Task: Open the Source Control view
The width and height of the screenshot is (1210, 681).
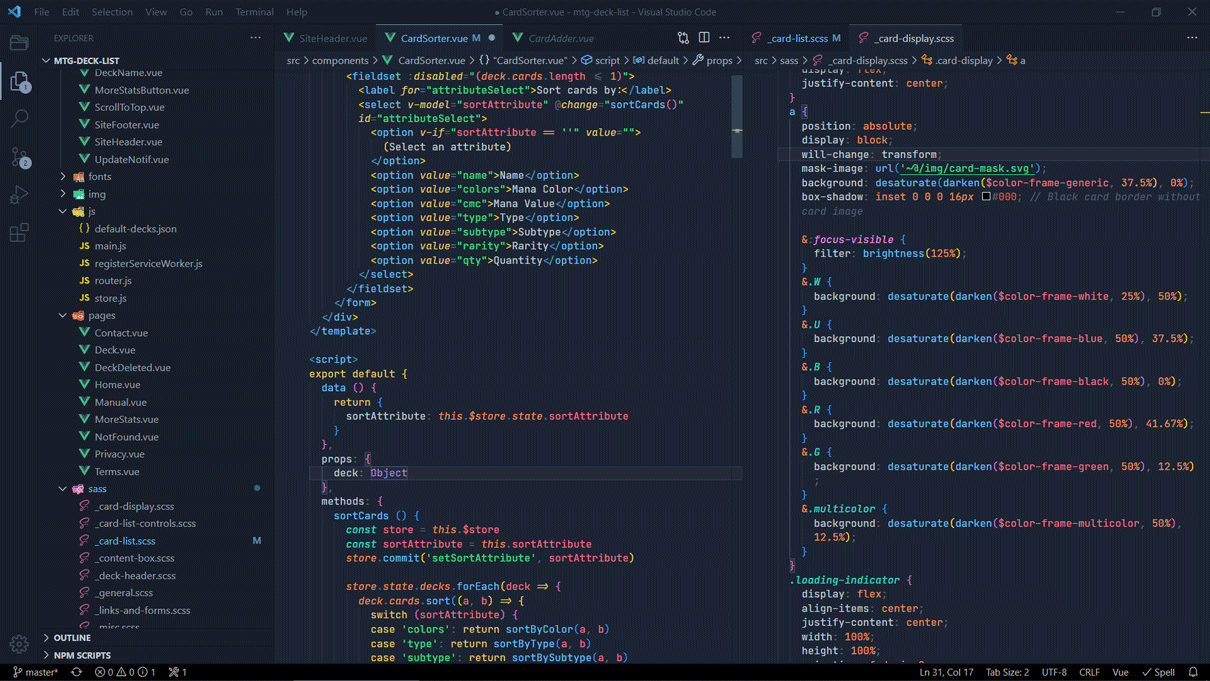Action: [19, 157]
